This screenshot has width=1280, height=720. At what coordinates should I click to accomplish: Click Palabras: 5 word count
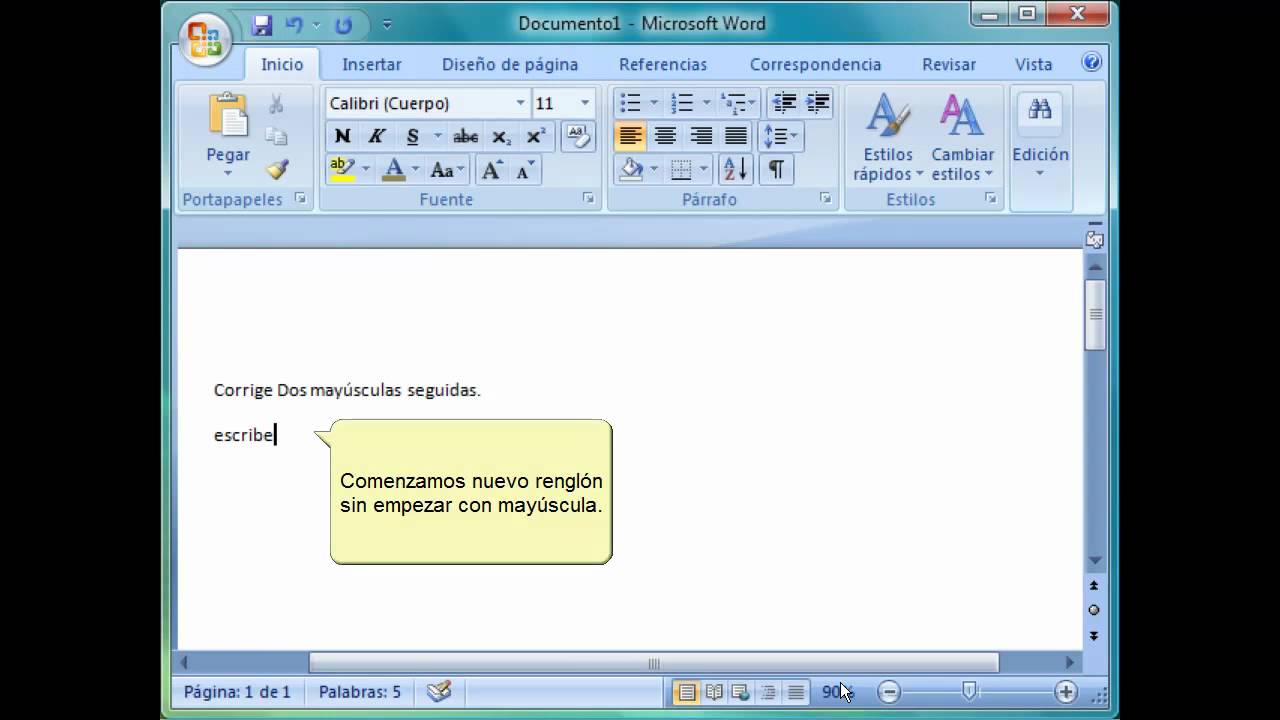tap(360, 691)
